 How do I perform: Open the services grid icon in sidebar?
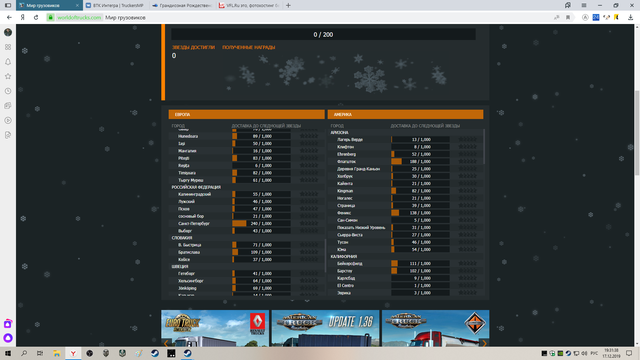8,47
